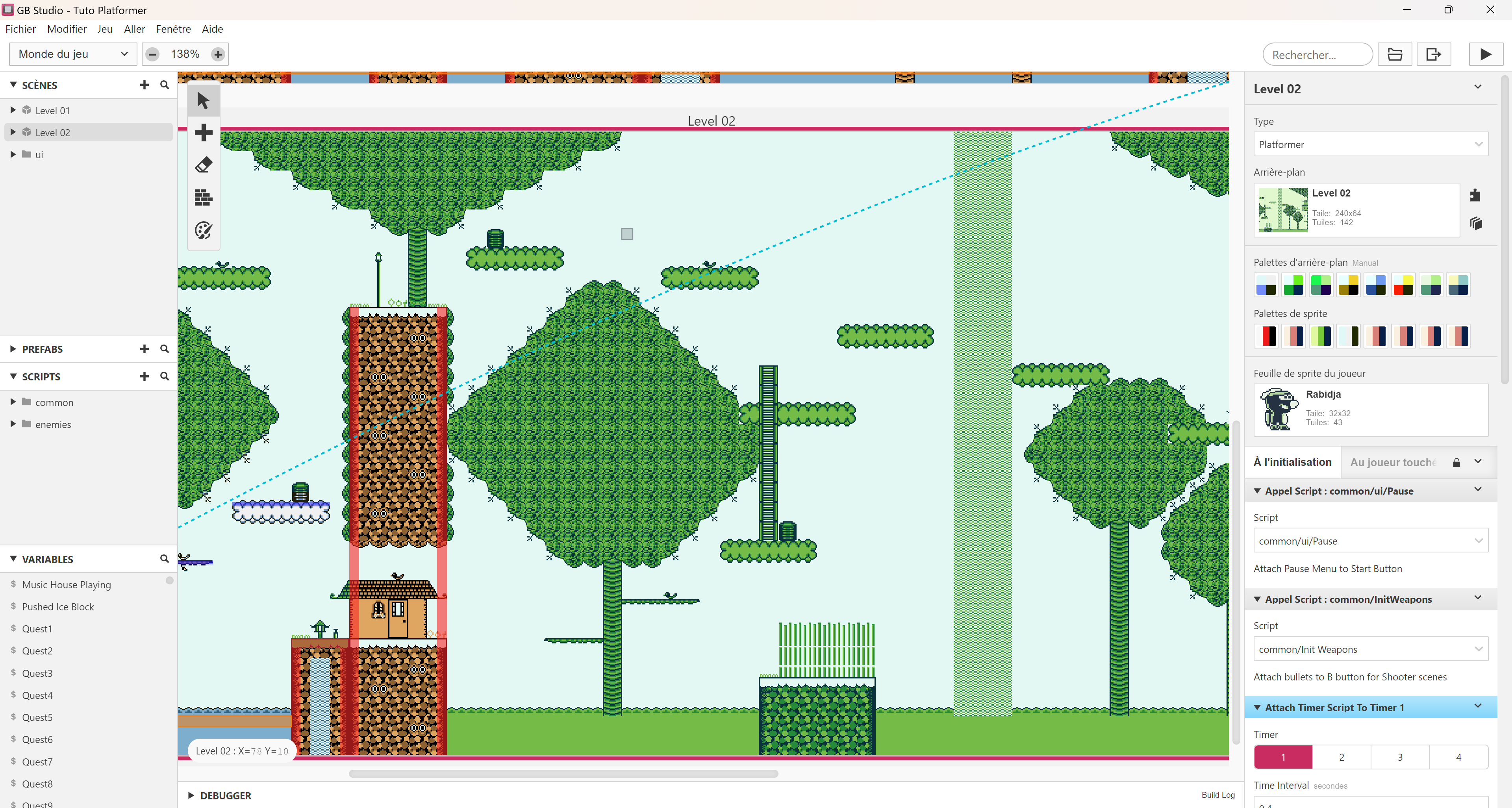Run the game with play button
The image size is (1512, 808).
point(1485,55)
